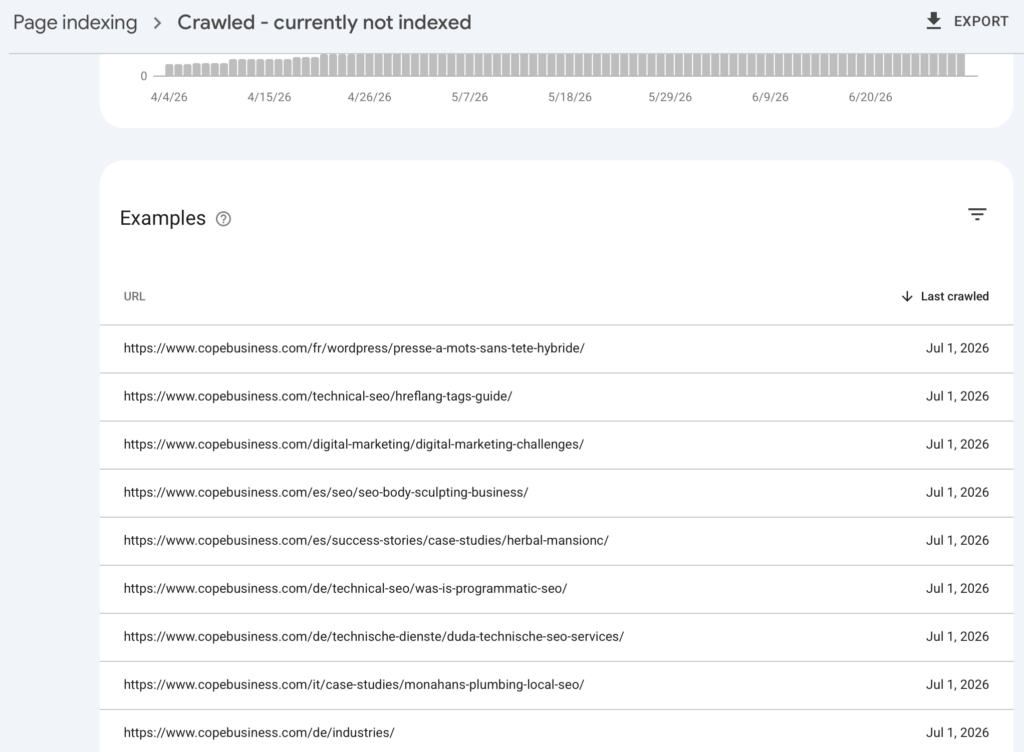Select the herbal-mansionc case study URL row

tap(556, 541)
